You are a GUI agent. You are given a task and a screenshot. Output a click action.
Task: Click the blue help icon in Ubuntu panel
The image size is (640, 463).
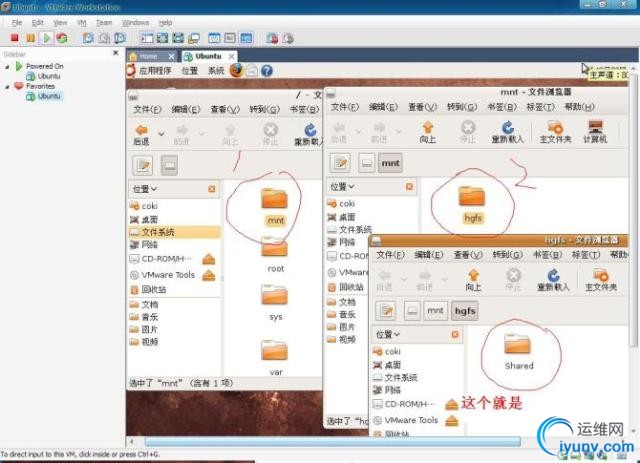267,71
